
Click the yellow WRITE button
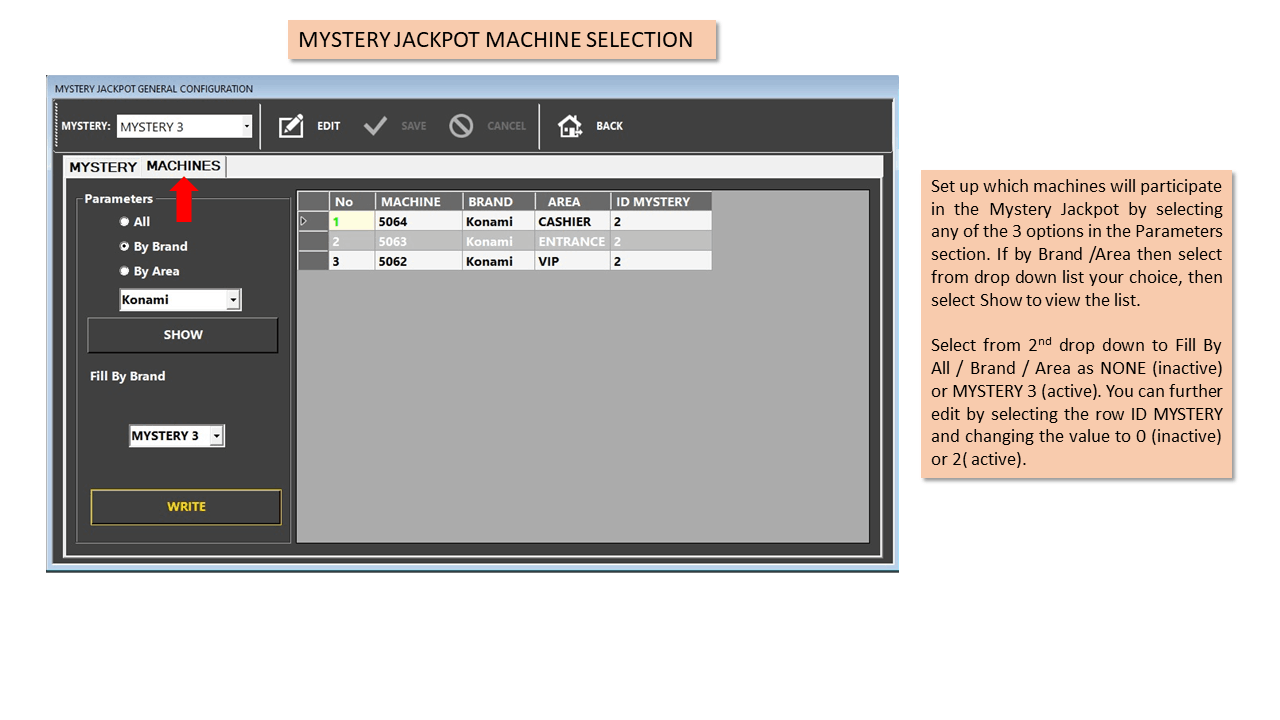(186, 507)
